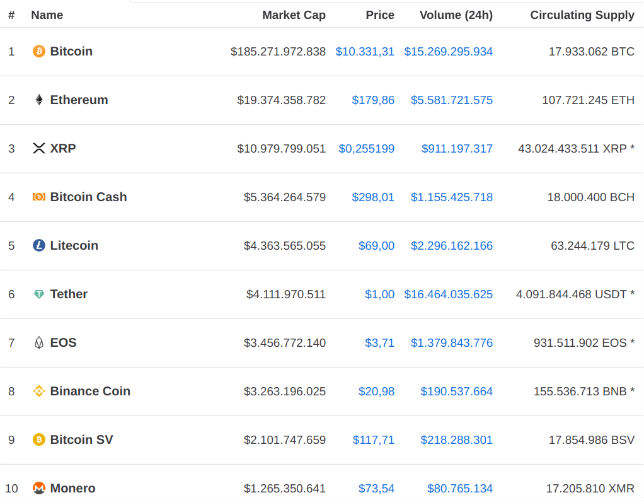644x500 pixels.
Task: Select supply 4.091.844.468 USDT
Action: tap(571, 294)
